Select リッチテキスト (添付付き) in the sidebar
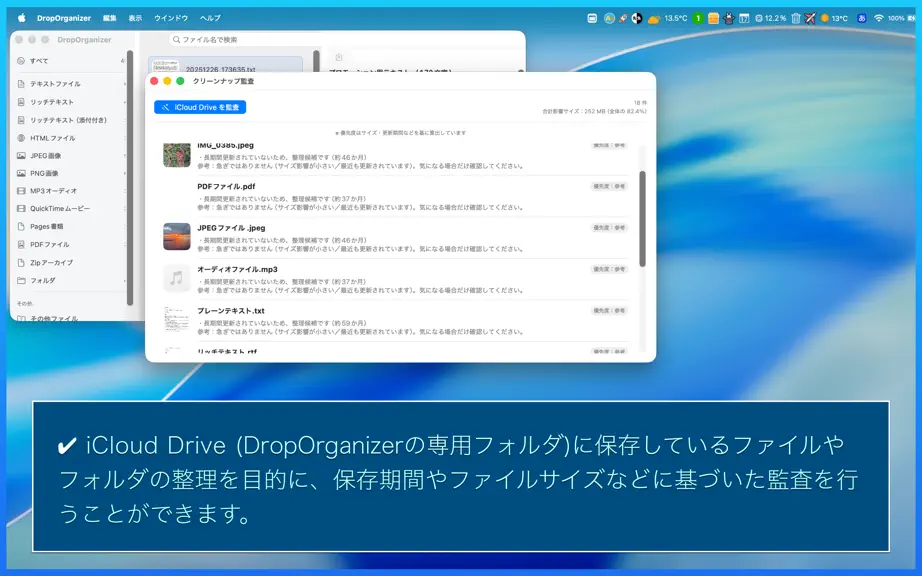 coord(69,120)
